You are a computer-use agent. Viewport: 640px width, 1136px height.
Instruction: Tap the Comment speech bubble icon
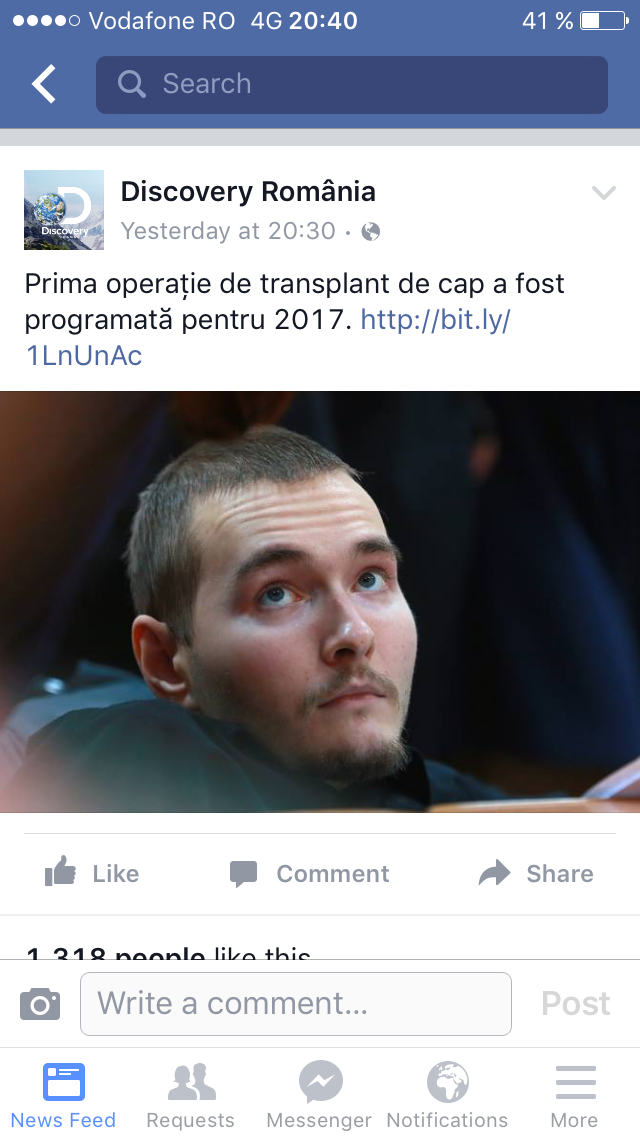(244, 874)
